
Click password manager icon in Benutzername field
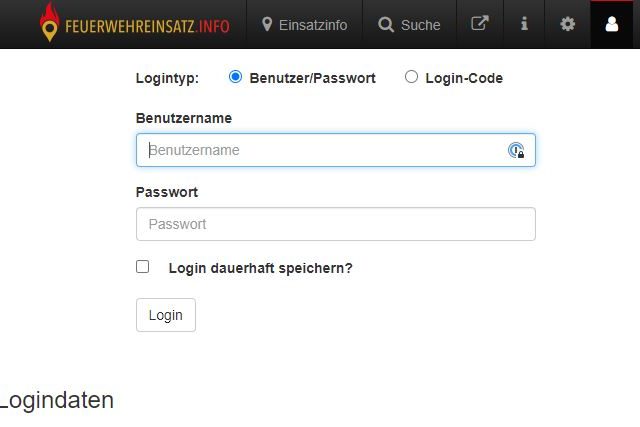[x=516, y=150]
